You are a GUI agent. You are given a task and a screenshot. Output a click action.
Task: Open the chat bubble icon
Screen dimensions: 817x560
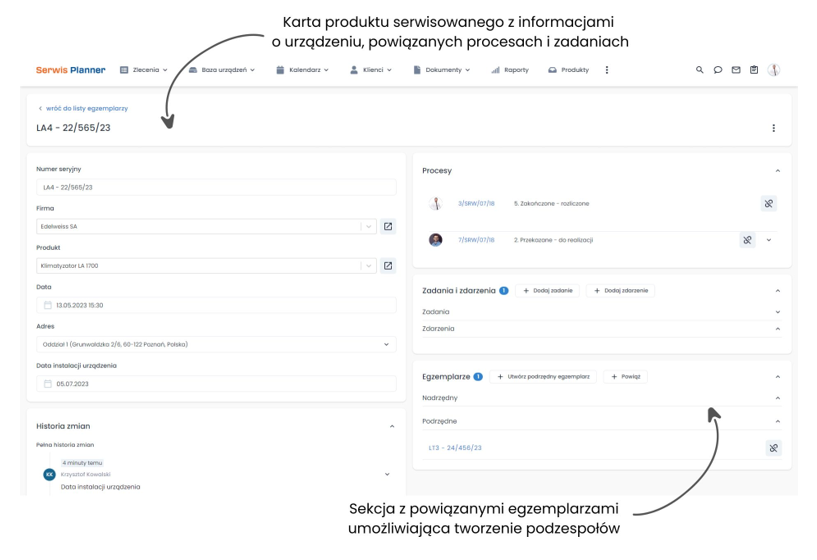point(717,70)
